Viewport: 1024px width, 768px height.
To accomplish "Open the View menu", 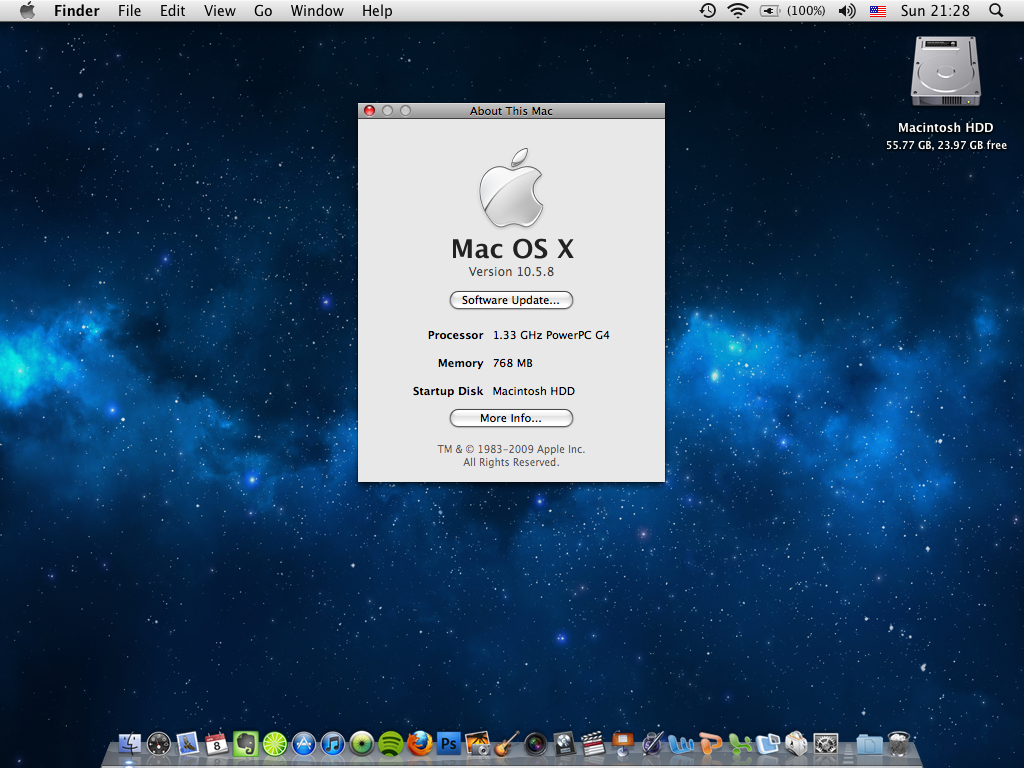I will pyautogui.click(x=219, y=10).
